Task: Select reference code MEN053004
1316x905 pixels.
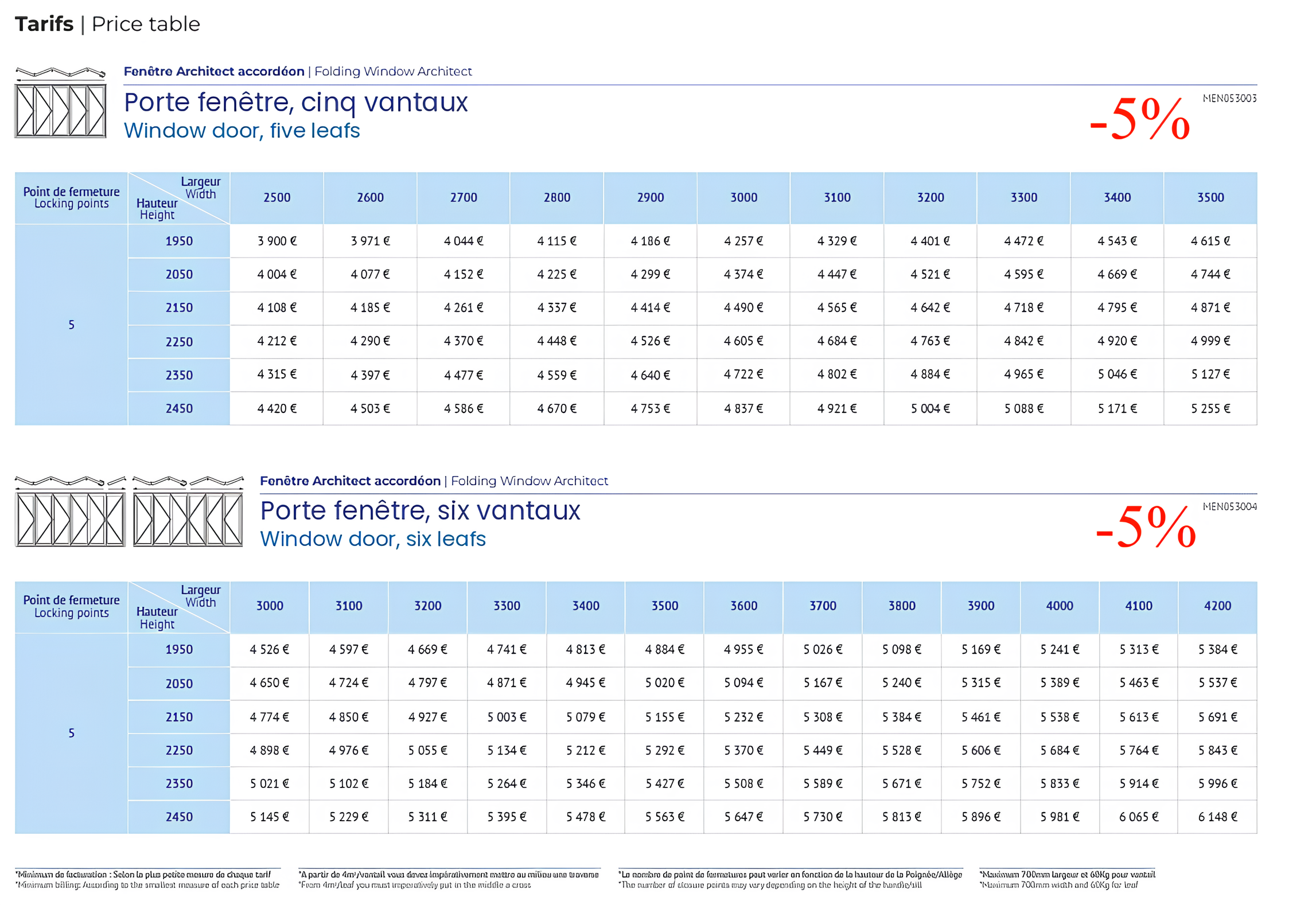Action: 1229,507
